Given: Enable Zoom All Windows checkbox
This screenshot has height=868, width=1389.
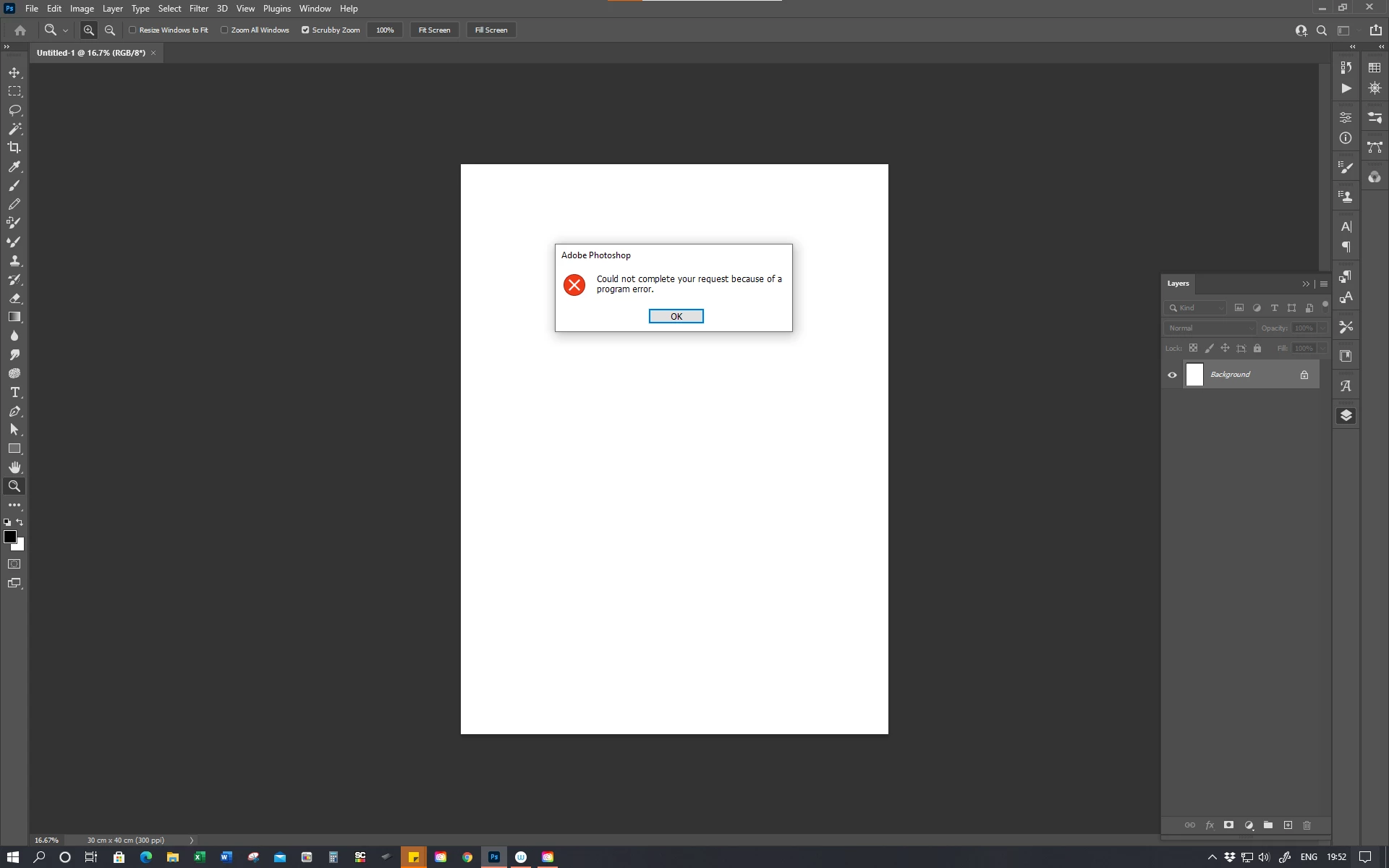Looking at the screenshot, I should tap(224, 30).
